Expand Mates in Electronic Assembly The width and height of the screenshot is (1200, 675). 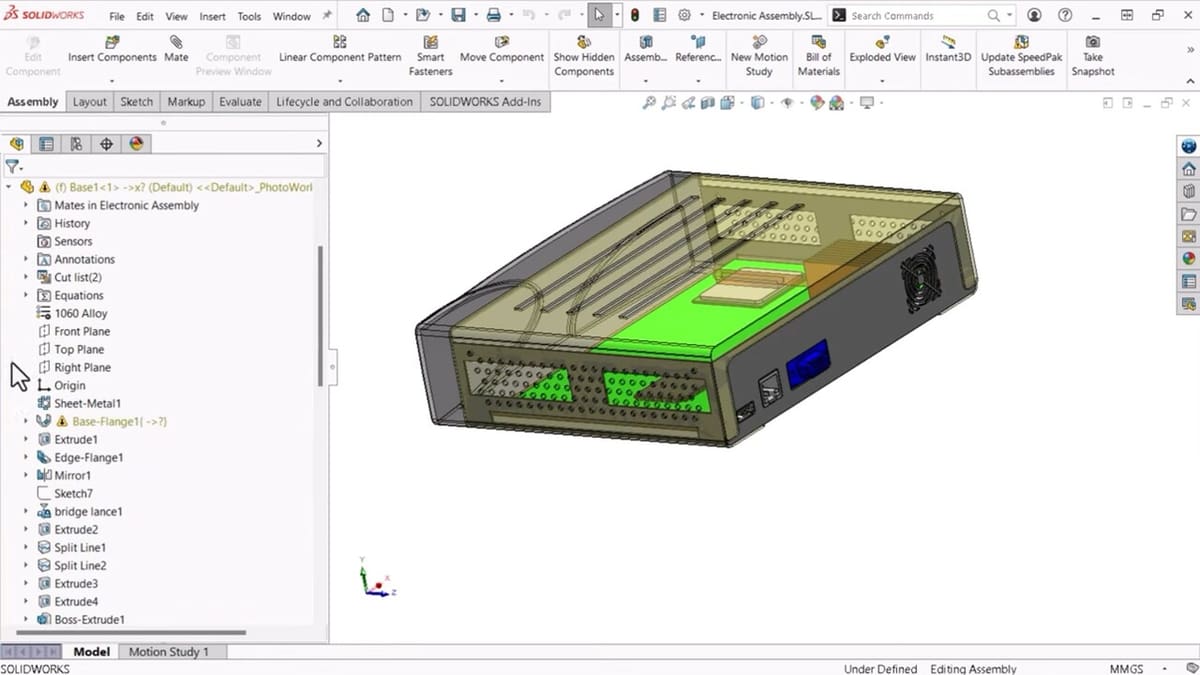[x=26, y=205]
